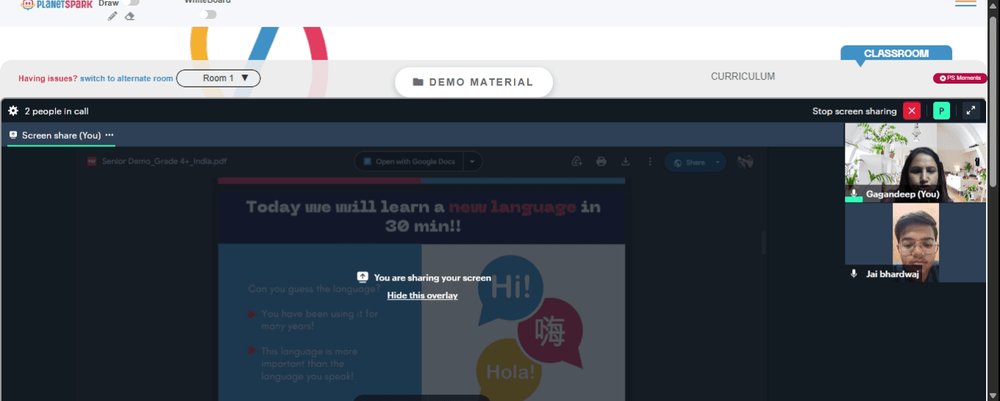Select the Screen share (You) tab
This screenshot has width=1000, height=401.
(x=61, y=135)
